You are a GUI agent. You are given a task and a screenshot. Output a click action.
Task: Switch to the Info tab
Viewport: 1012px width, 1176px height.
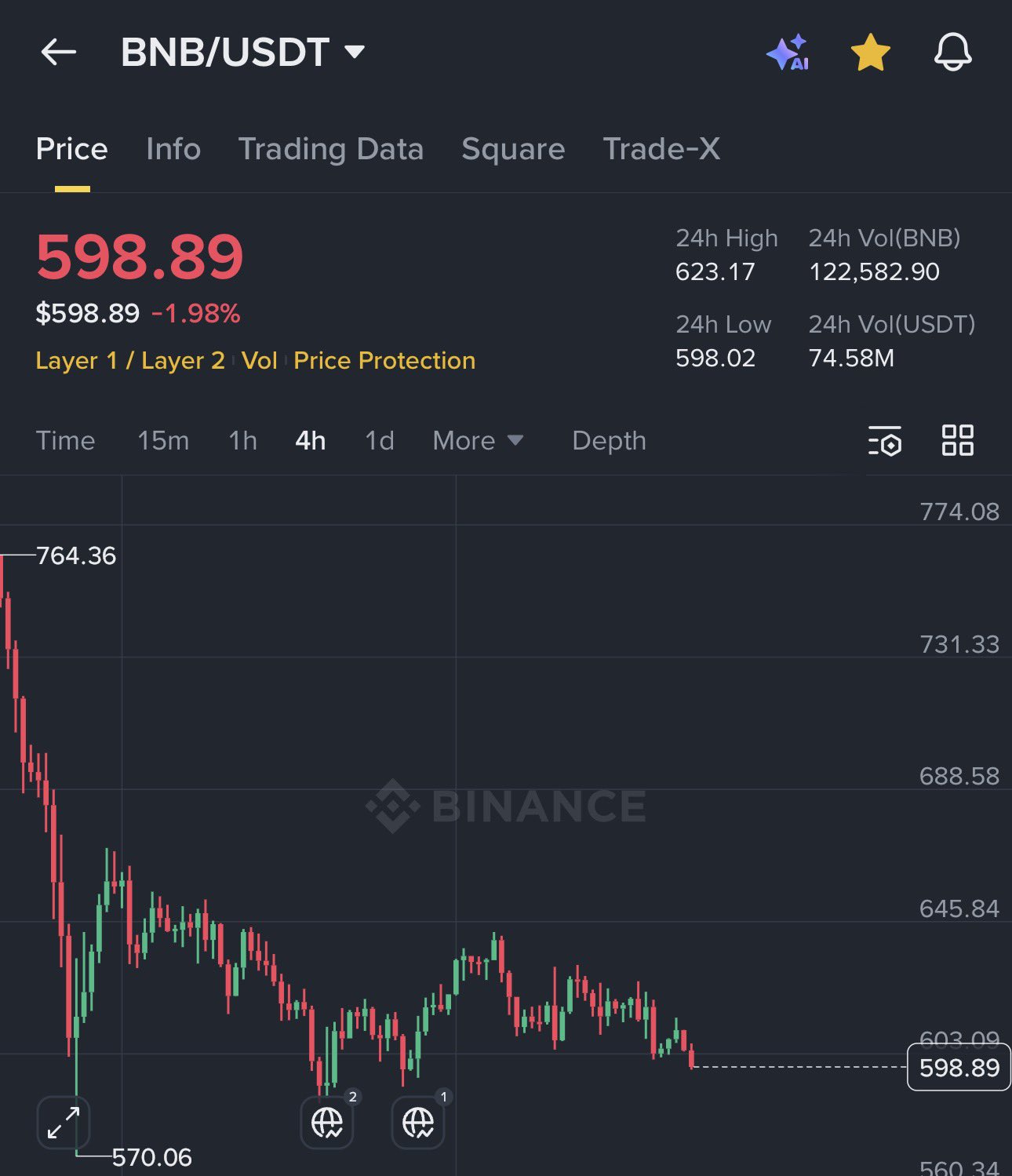(173, 149)
